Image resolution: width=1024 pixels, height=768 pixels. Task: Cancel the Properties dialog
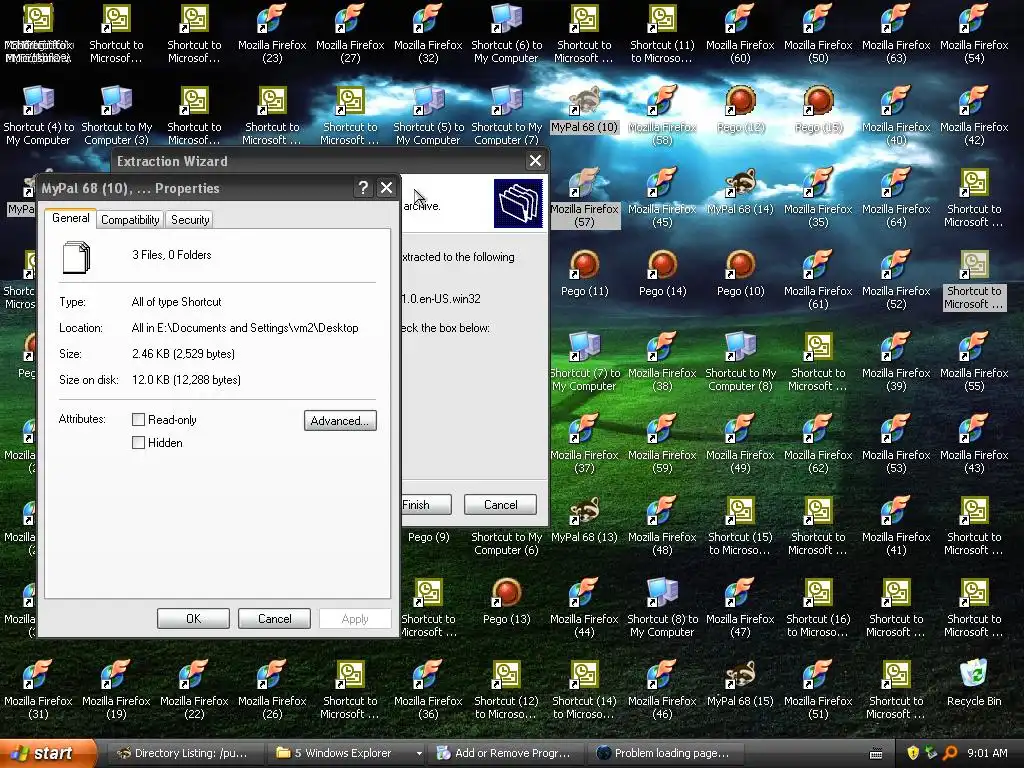[274, 618]
